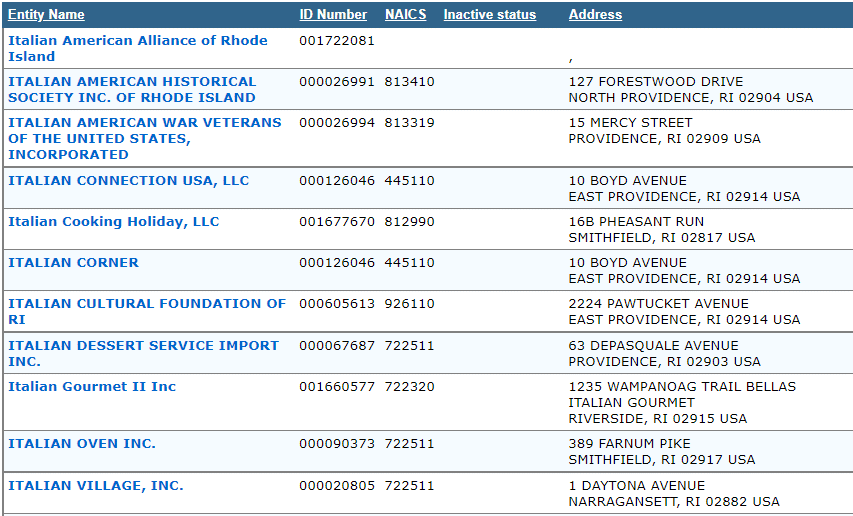This screenshot has height=516, width=853.
Task: Click the 127 Forestwood Drive address cell
Action: point(691,89)
